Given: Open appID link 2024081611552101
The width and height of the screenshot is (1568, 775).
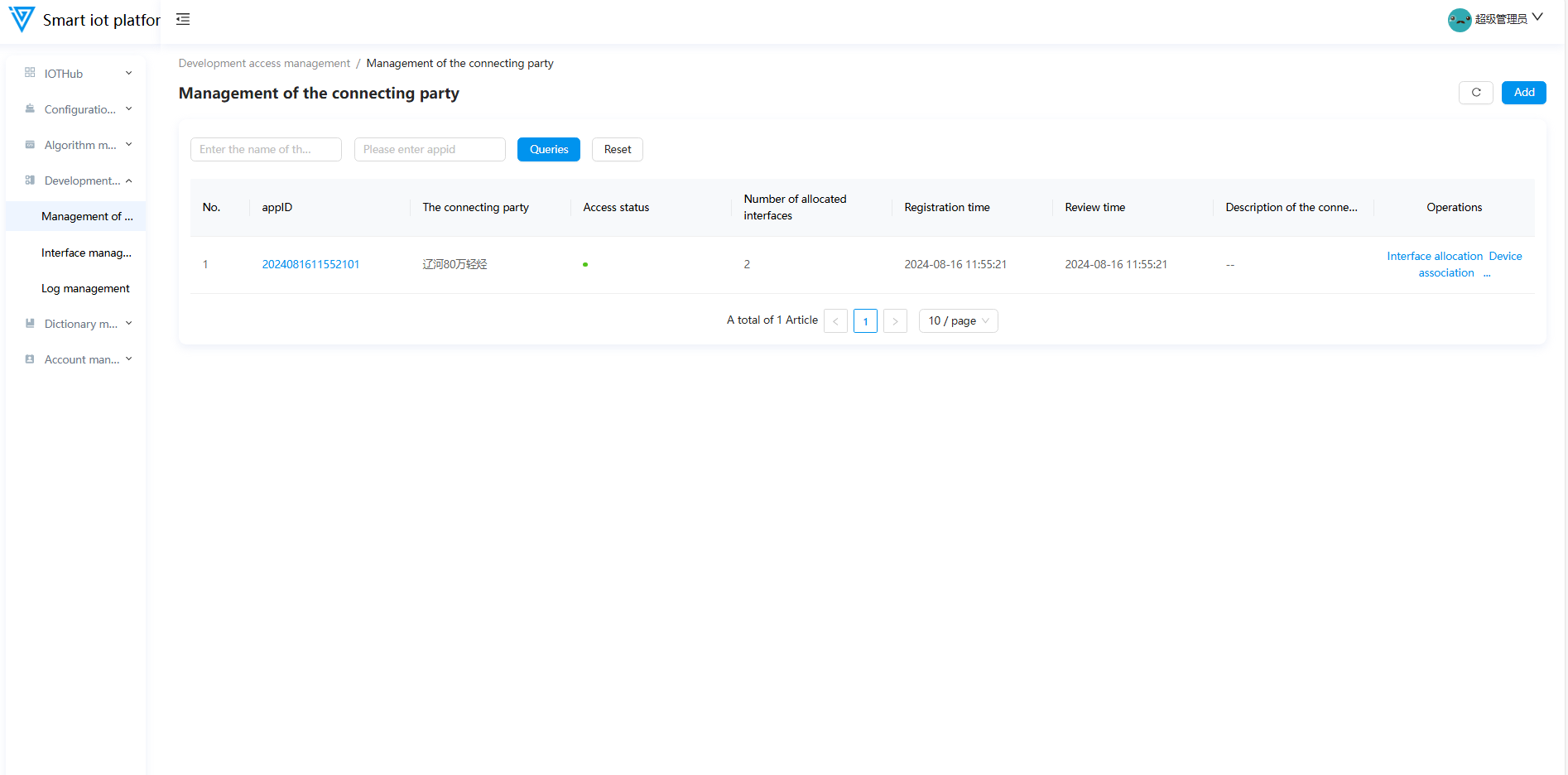Looking at the screenshot, I should [x=310, y=264].
